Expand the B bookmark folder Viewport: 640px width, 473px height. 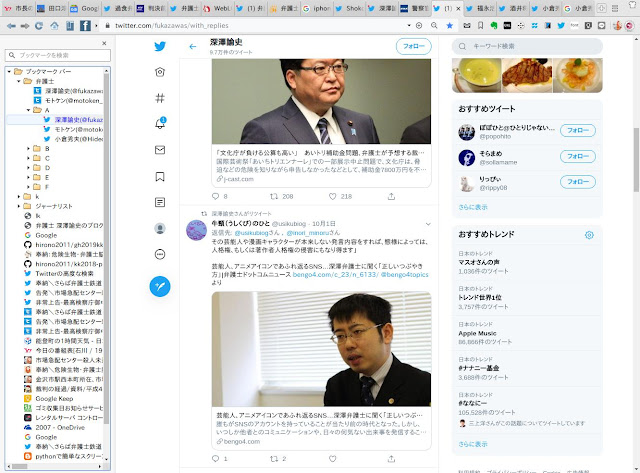point(28,149)
